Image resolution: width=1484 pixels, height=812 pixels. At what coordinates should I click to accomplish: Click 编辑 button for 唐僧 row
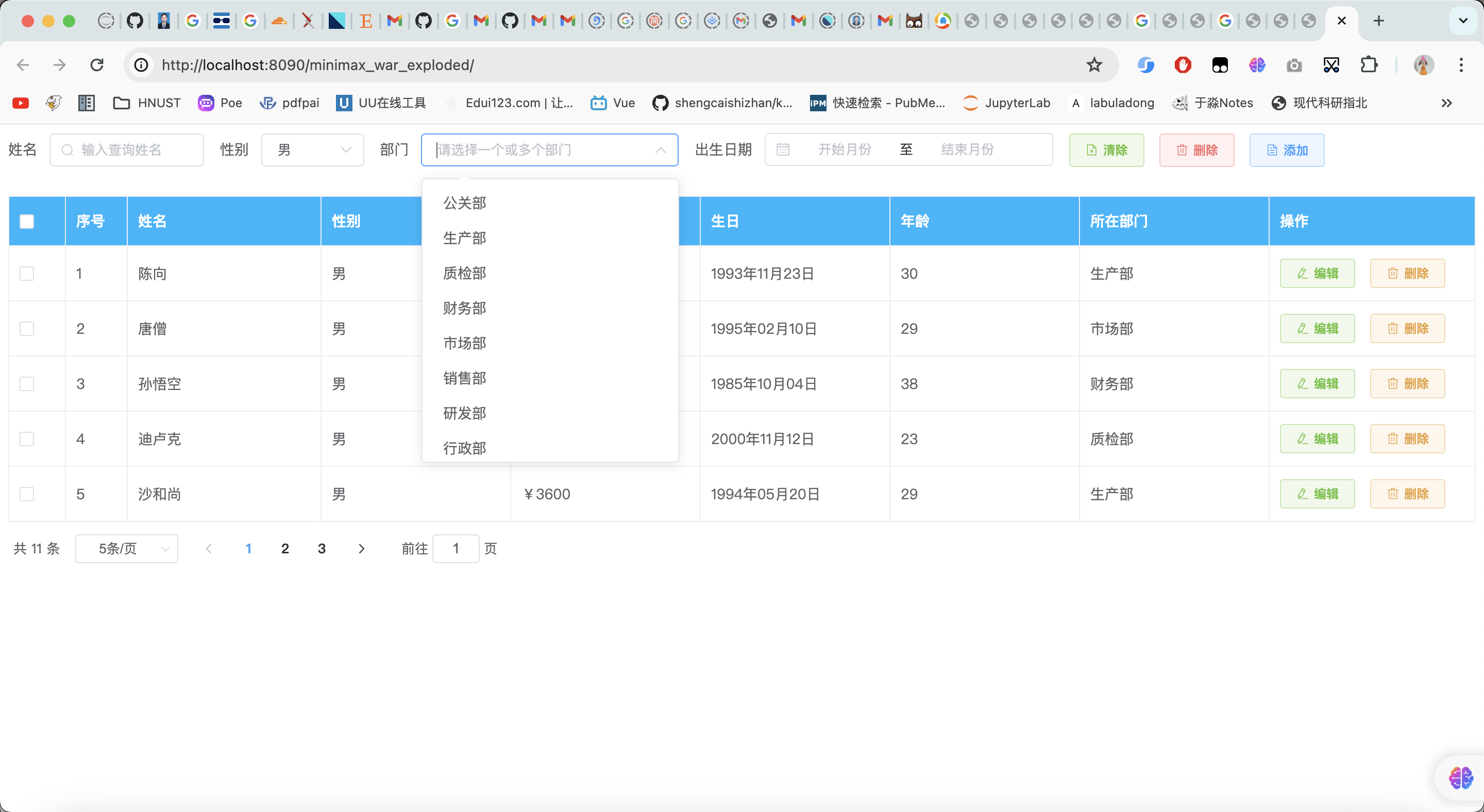tap(1317, 329)
